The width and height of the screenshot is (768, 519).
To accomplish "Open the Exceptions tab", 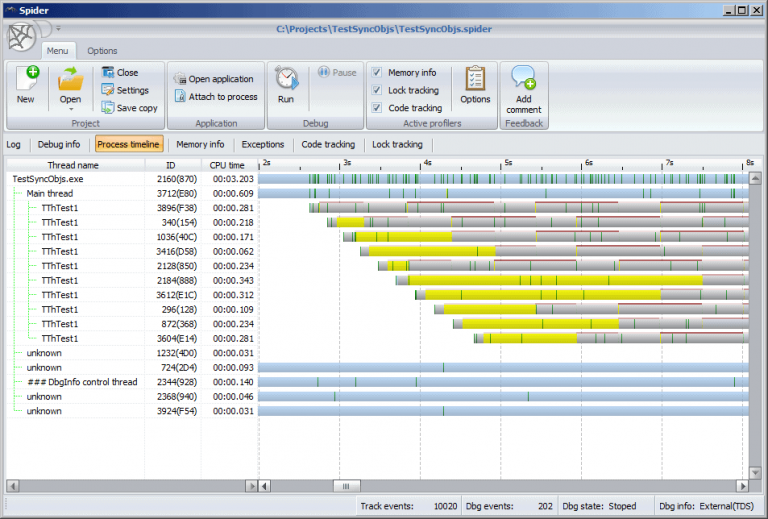I will [263, 144].
